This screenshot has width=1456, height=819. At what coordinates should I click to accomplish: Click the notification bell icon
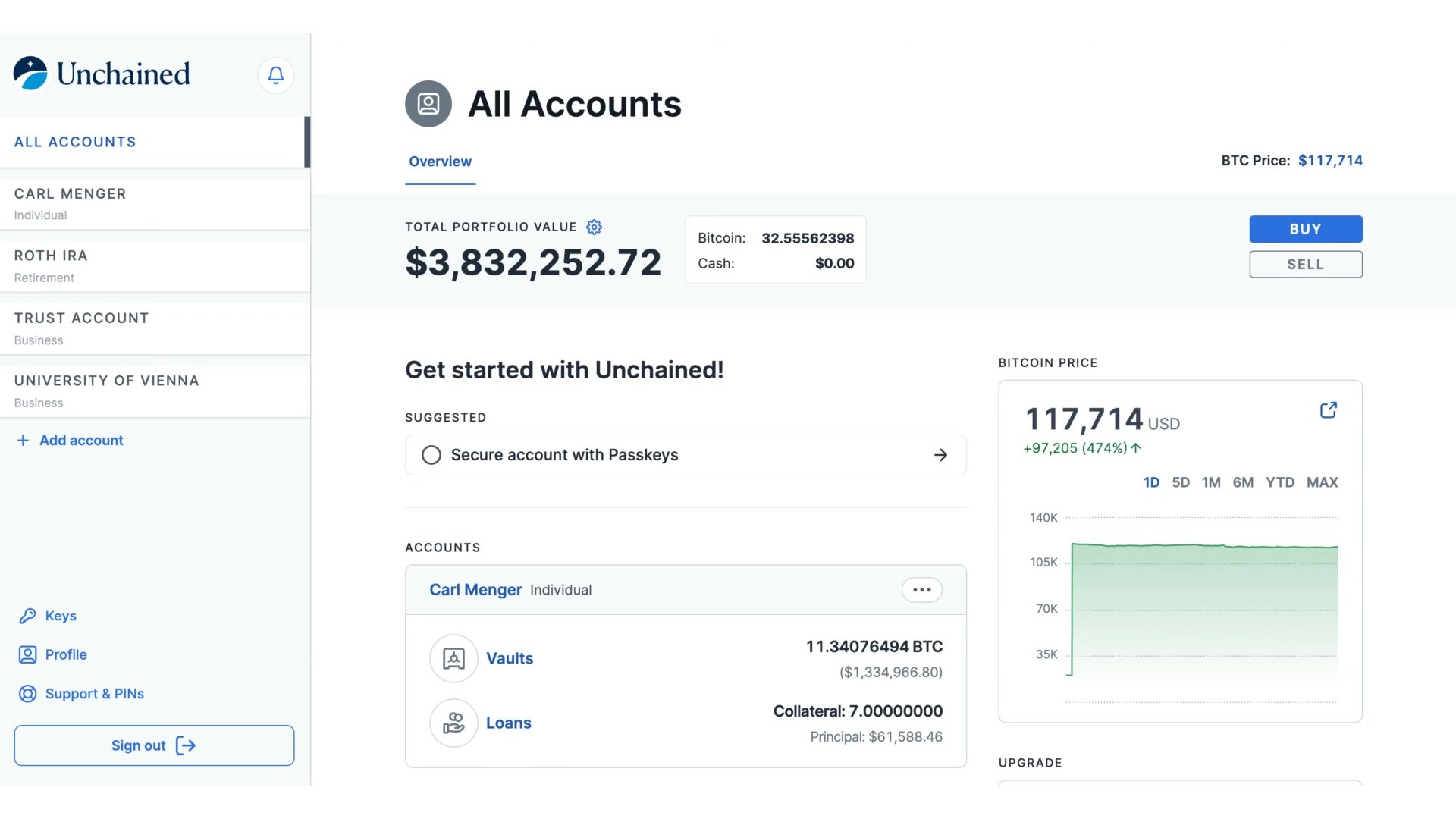pyautogui.click(x=276, y=75)
